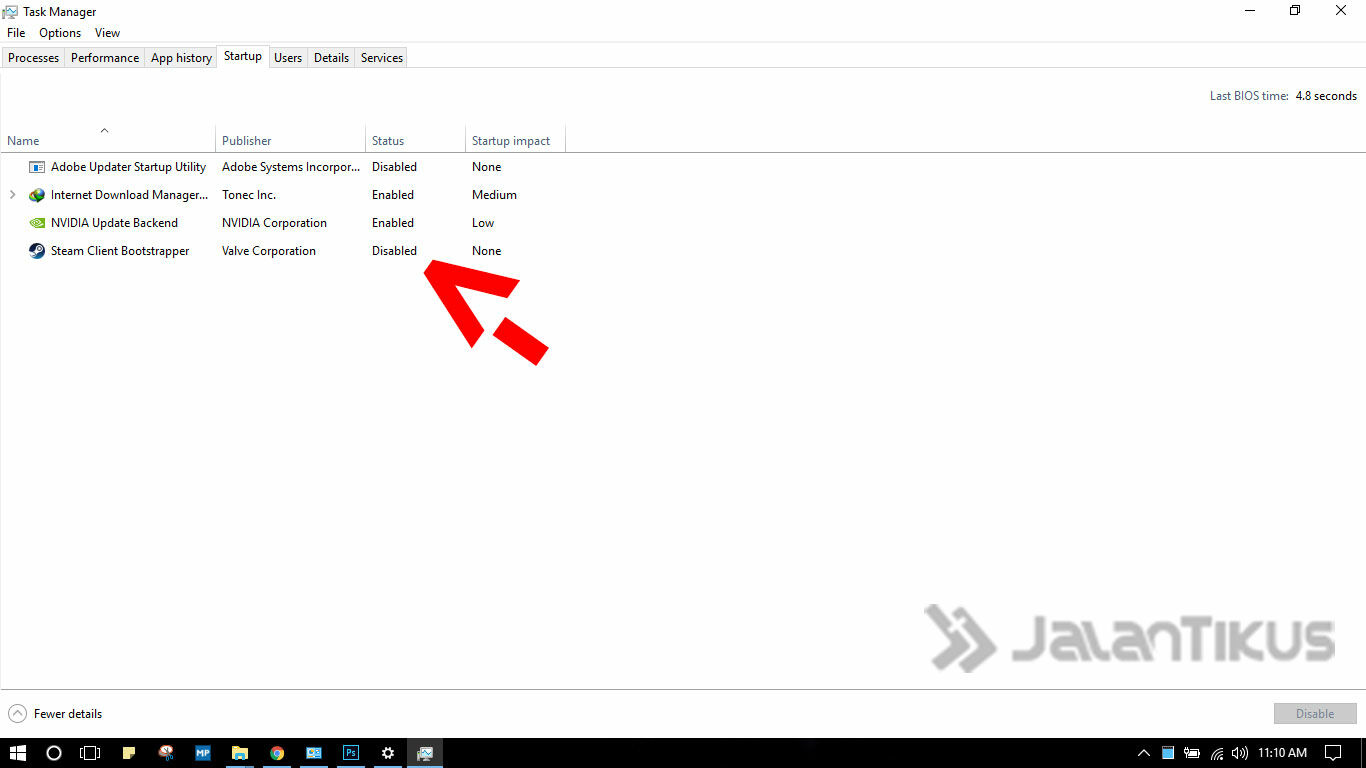
Task: Switch to the Details tab
Action: 331,58
